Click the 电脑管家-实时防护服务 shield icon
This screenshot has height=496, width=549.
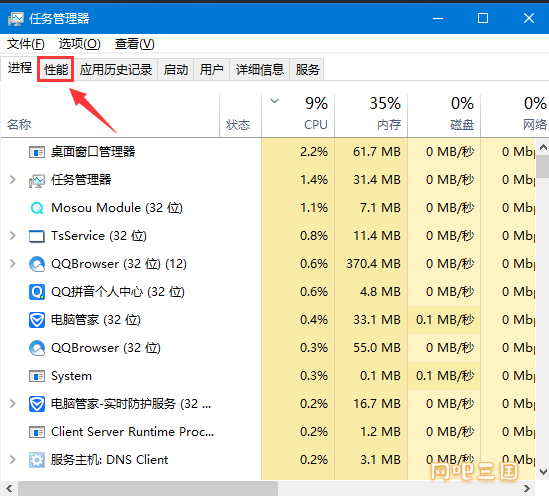pyautogui.click(x=37, y=404)
